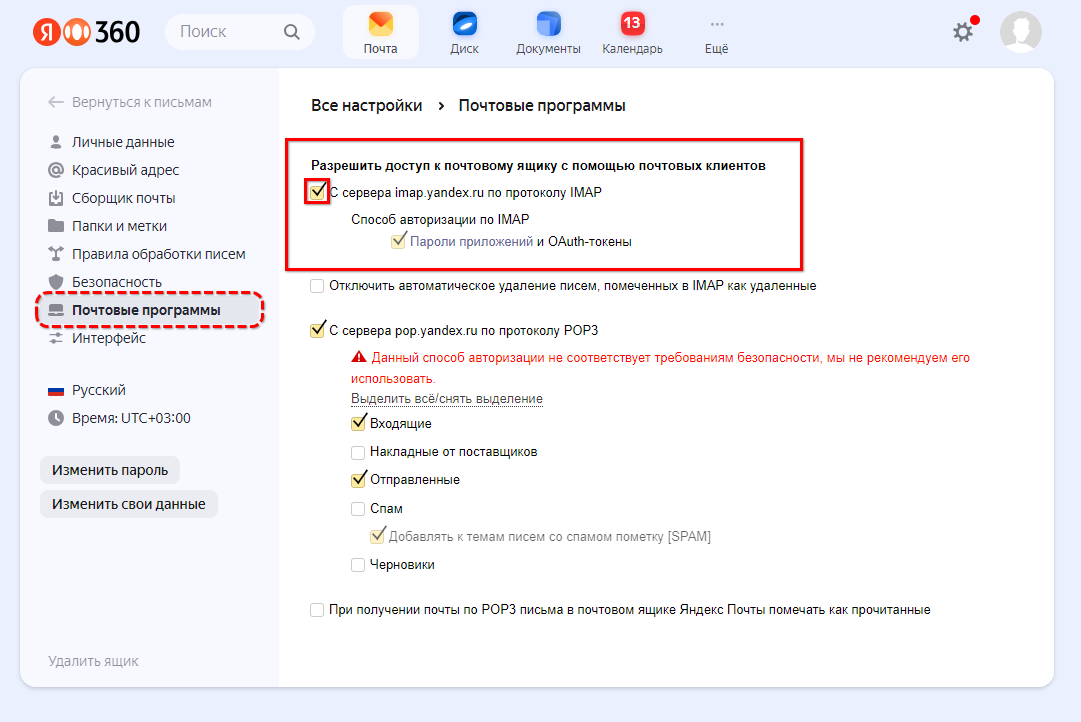Toggle the Пароли приложений и OAuth-токены checkbox
Viewport: 1081px width, 722px height.
click(398, 241)
